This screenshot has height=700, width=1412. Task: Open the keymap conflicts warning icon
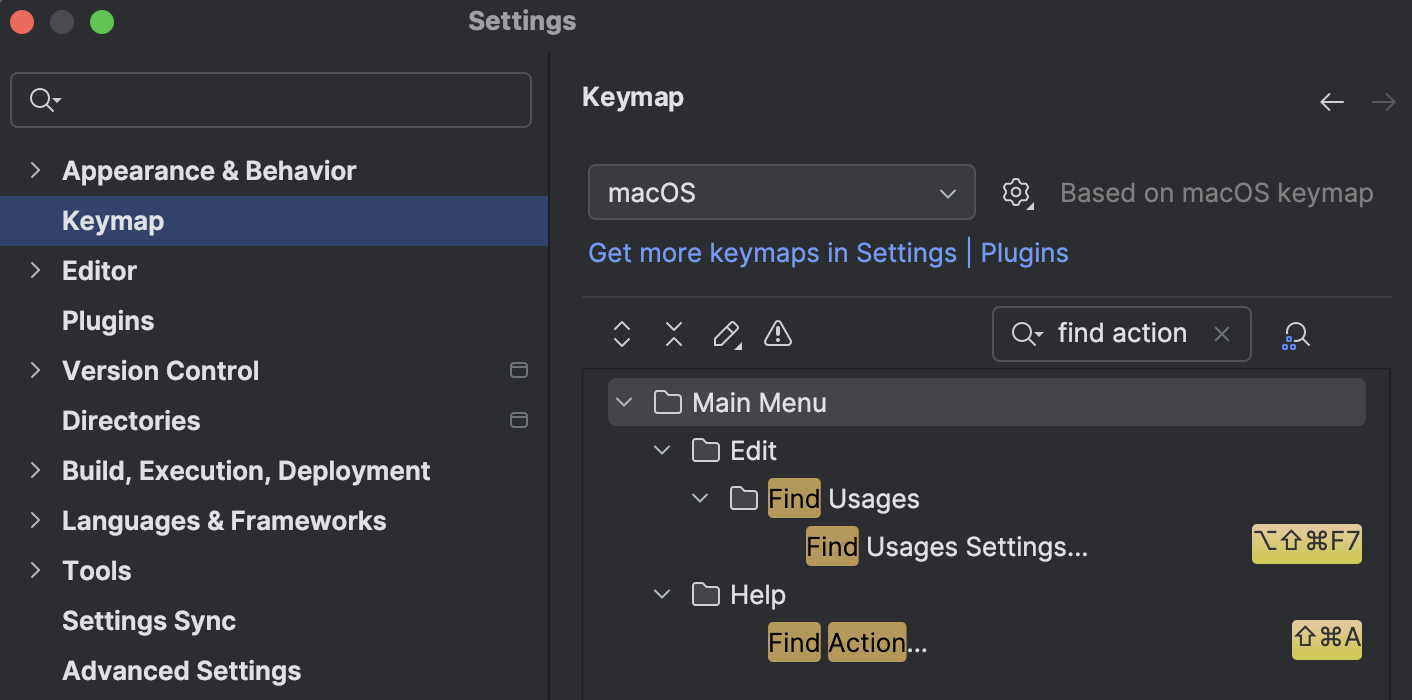(778, 334)
